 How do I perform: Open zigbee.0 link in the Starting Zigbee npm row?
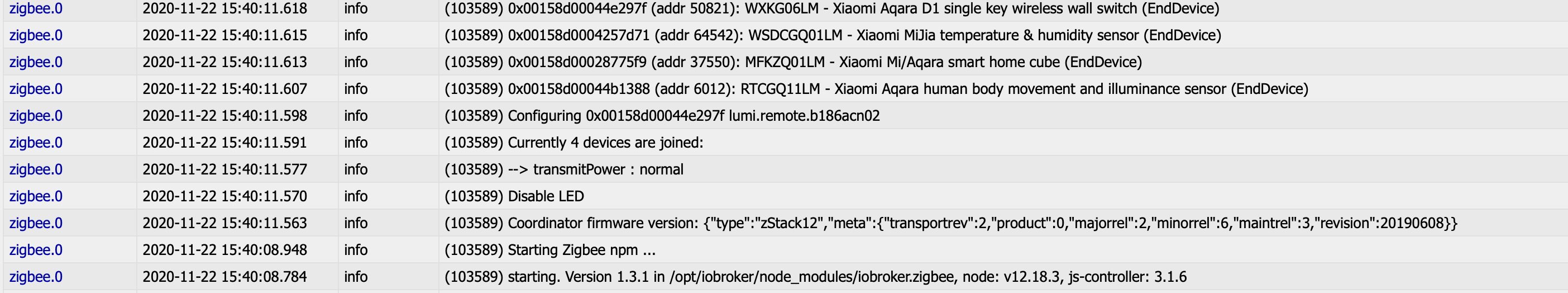(x=36, y=250)
